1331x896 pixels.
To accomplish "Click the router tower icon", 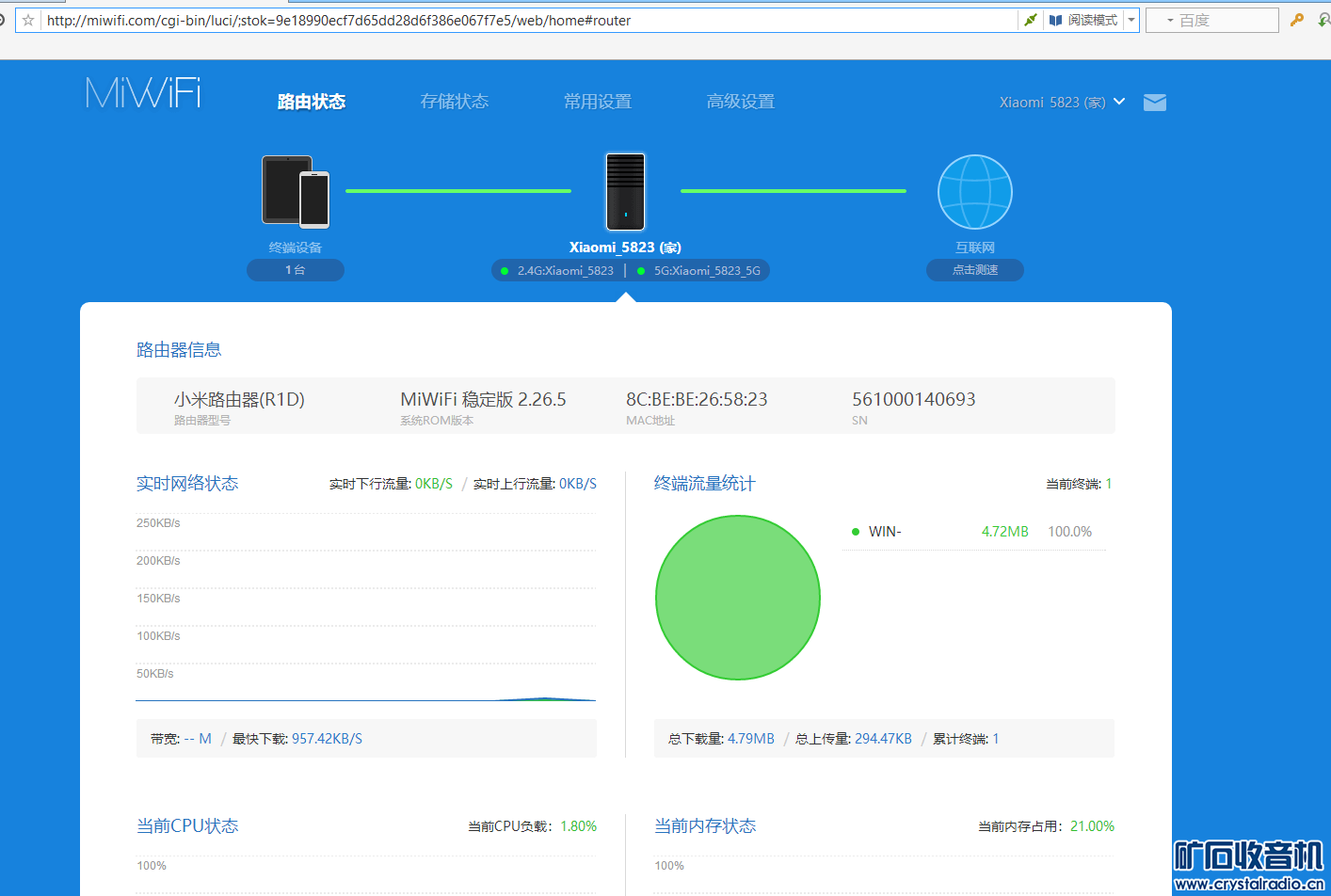I will tap(625, 192).
